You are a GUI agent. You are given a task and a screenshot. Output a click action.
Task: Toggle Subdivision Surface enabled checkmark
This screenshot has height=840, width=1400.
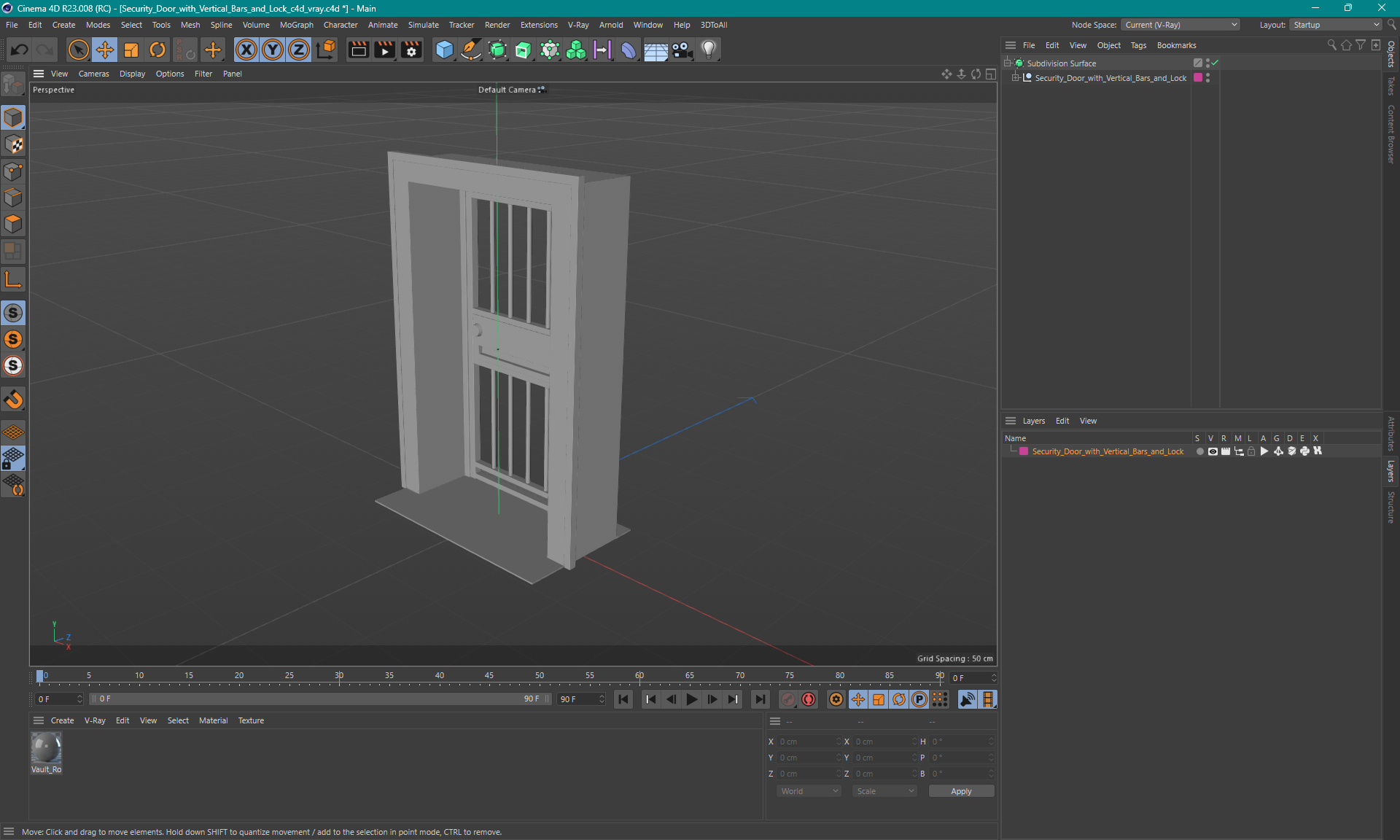click(x=1215, y=63)
